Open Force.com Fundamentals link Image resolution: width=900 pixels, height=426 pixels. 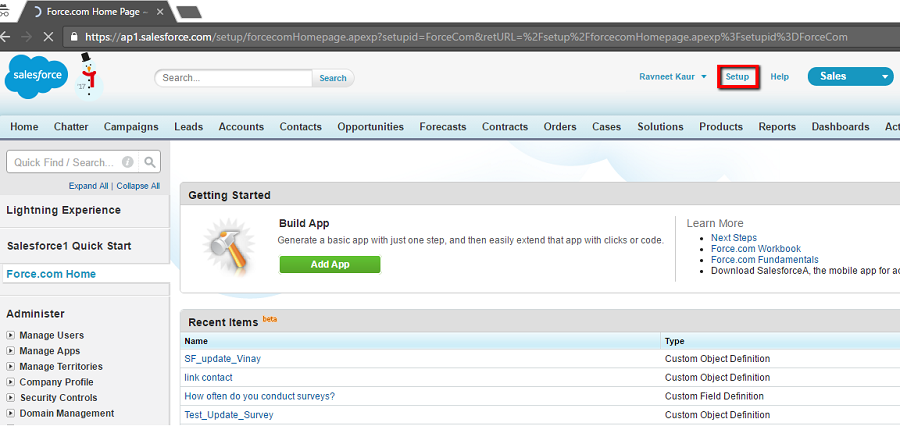[x=765, y=260]
